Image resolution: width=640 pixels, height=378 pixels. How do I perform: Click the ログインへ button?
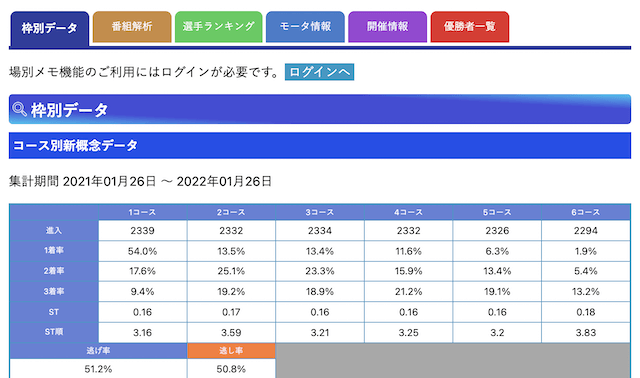click(320, 72)
